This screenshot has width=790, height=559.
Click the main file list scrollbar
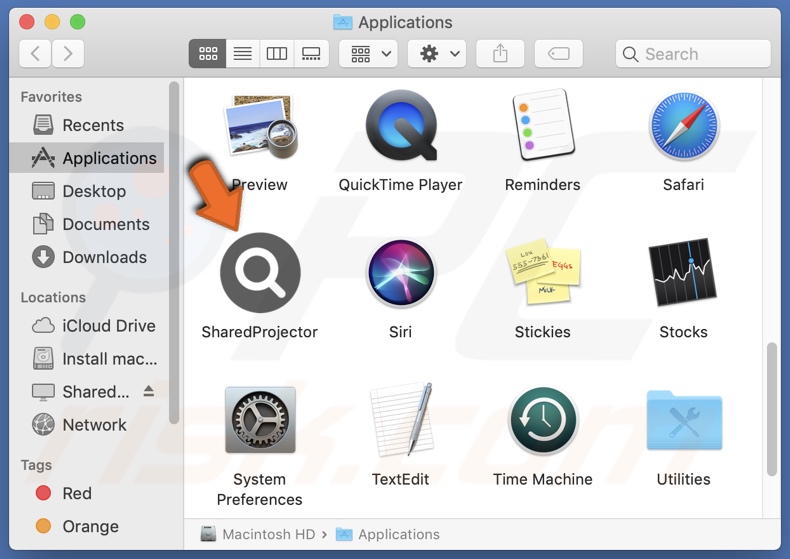click(x=771, y=409)
